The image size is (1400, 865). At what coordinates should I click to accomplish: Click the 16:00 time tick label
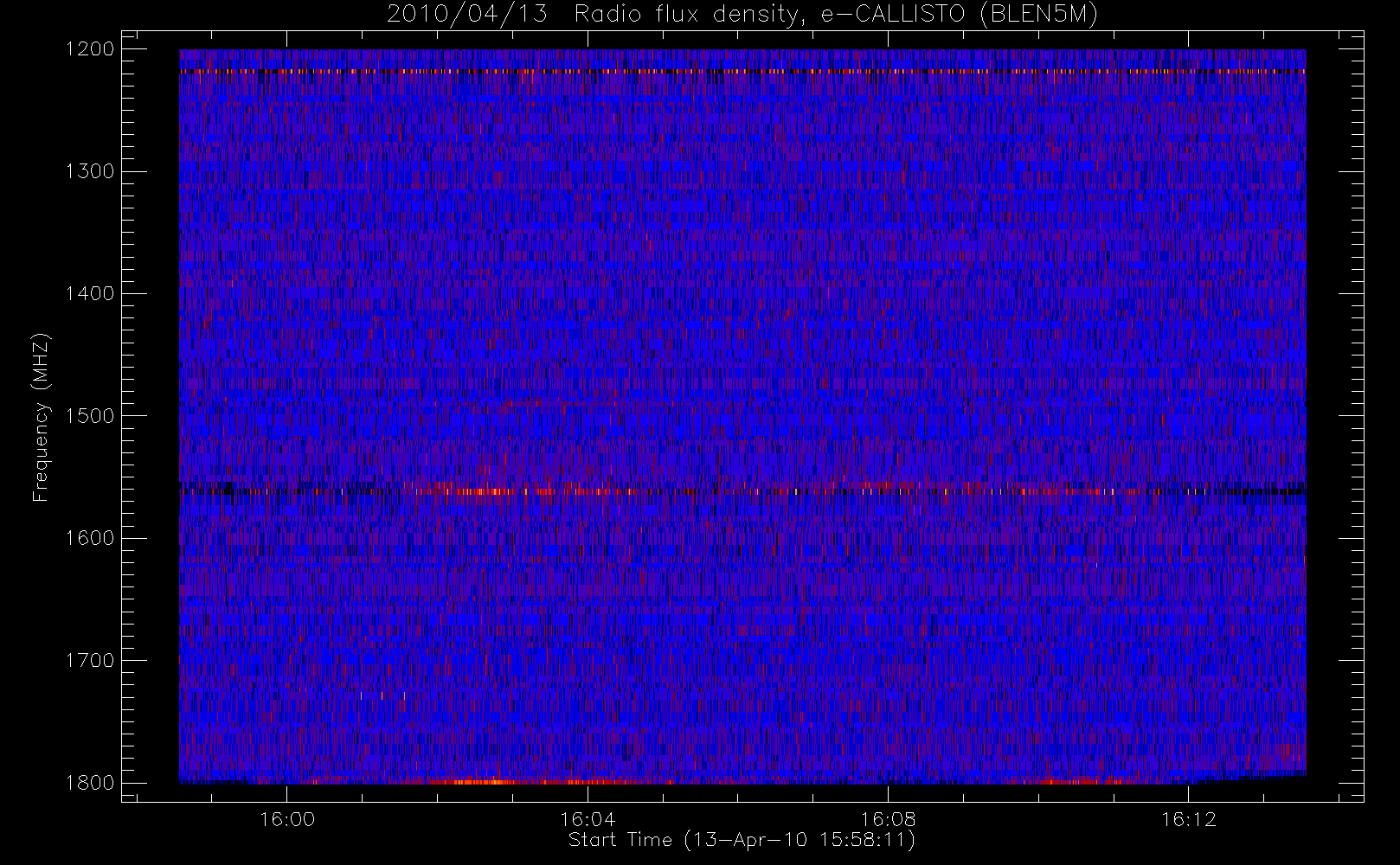pos(287,819)
